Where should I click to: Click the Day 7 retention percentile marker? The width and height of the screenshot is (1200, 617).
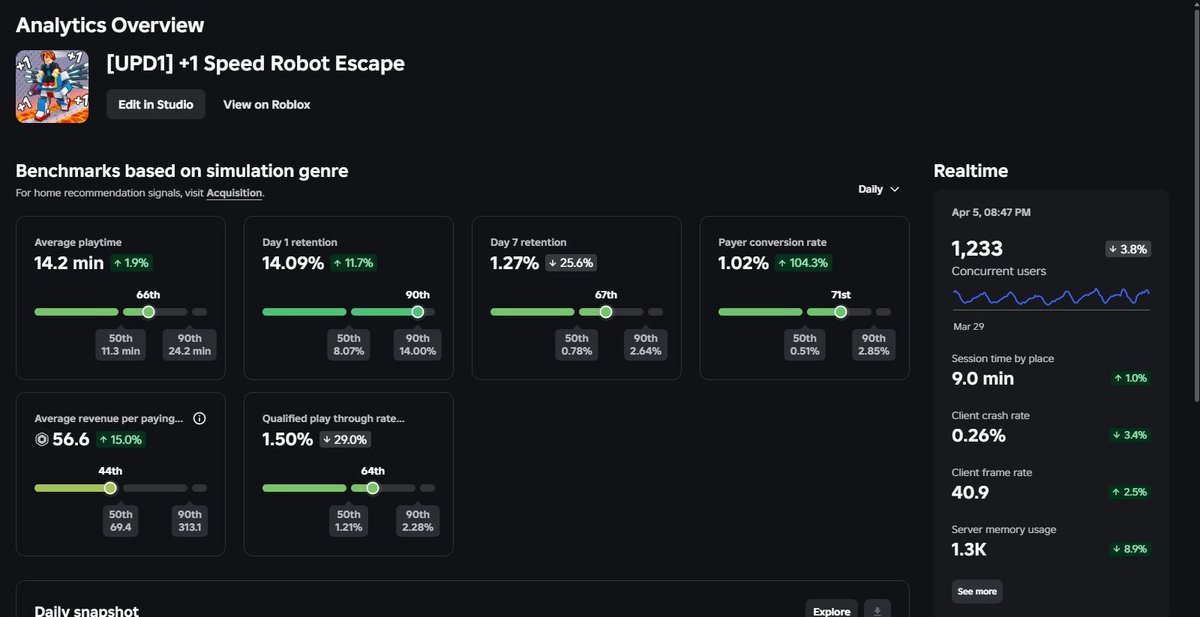(x=605, y=312)
